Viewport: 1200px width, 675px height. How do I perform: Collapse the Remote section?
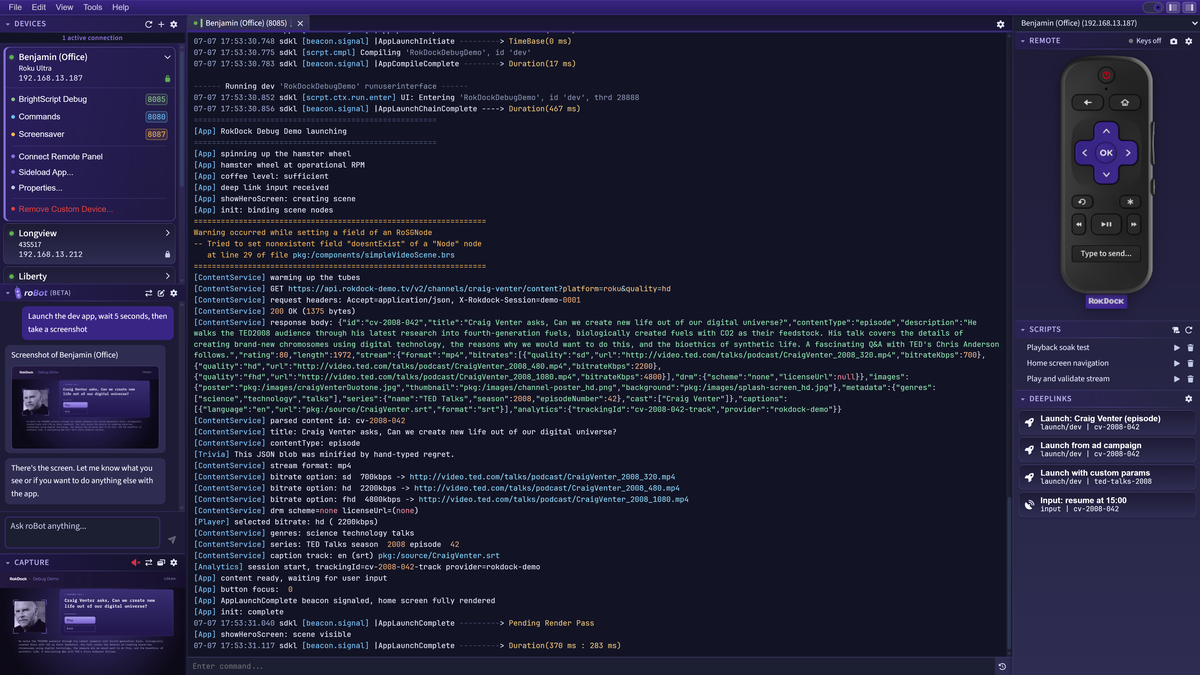coord(1022,41)
